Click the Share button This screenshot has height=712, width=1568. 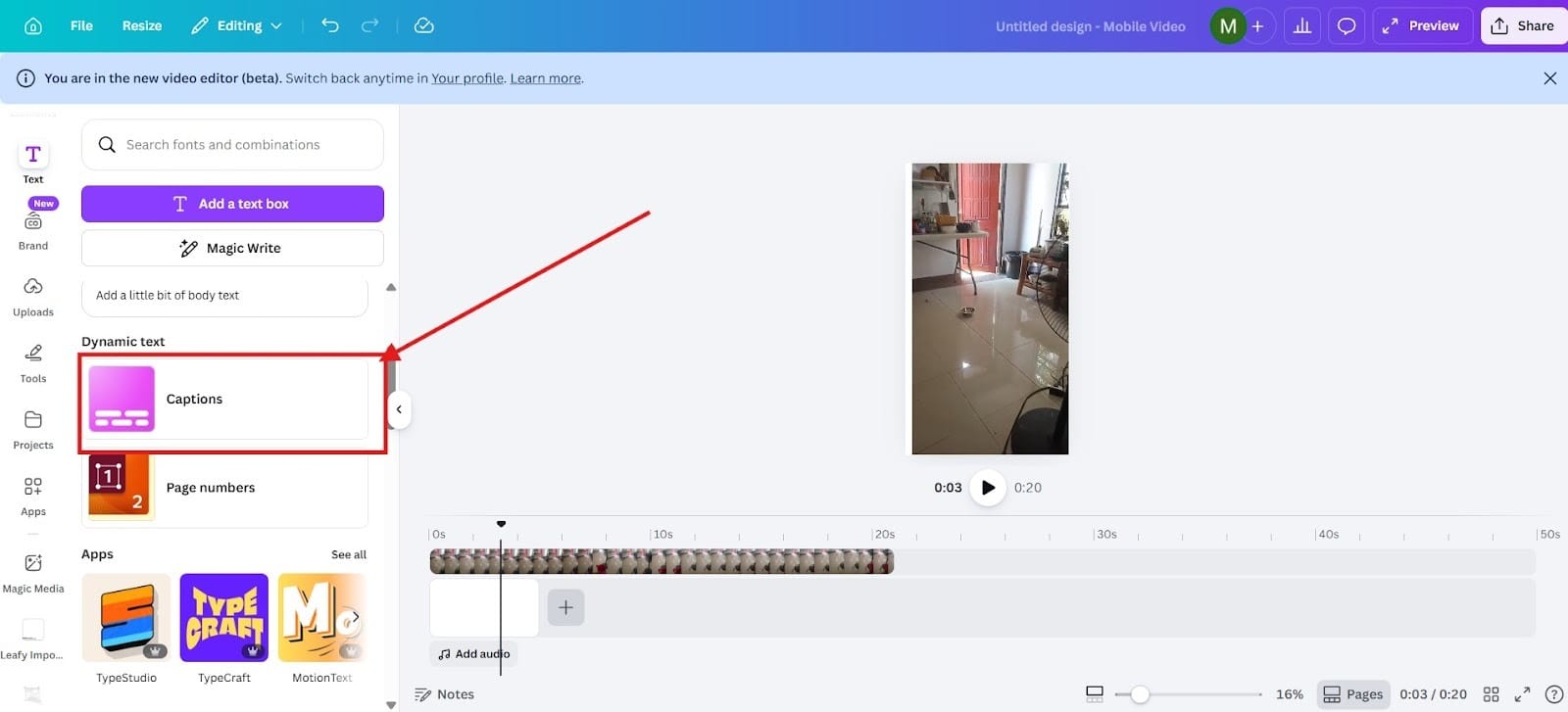point(1524,26)
